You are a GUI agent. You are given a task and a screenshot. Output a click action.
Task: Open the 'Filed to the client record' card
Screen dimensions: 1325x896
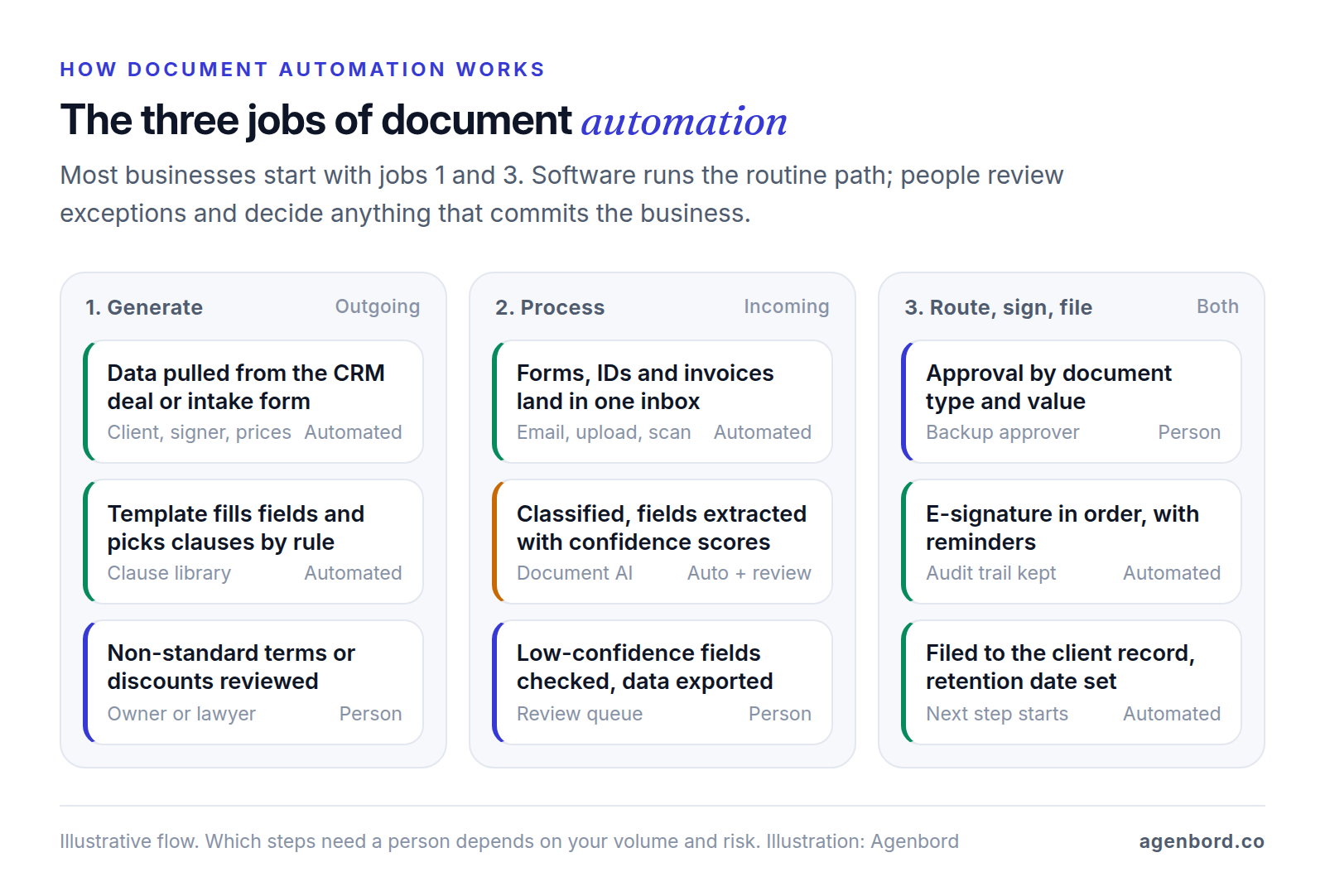[x=1072, y=682]
